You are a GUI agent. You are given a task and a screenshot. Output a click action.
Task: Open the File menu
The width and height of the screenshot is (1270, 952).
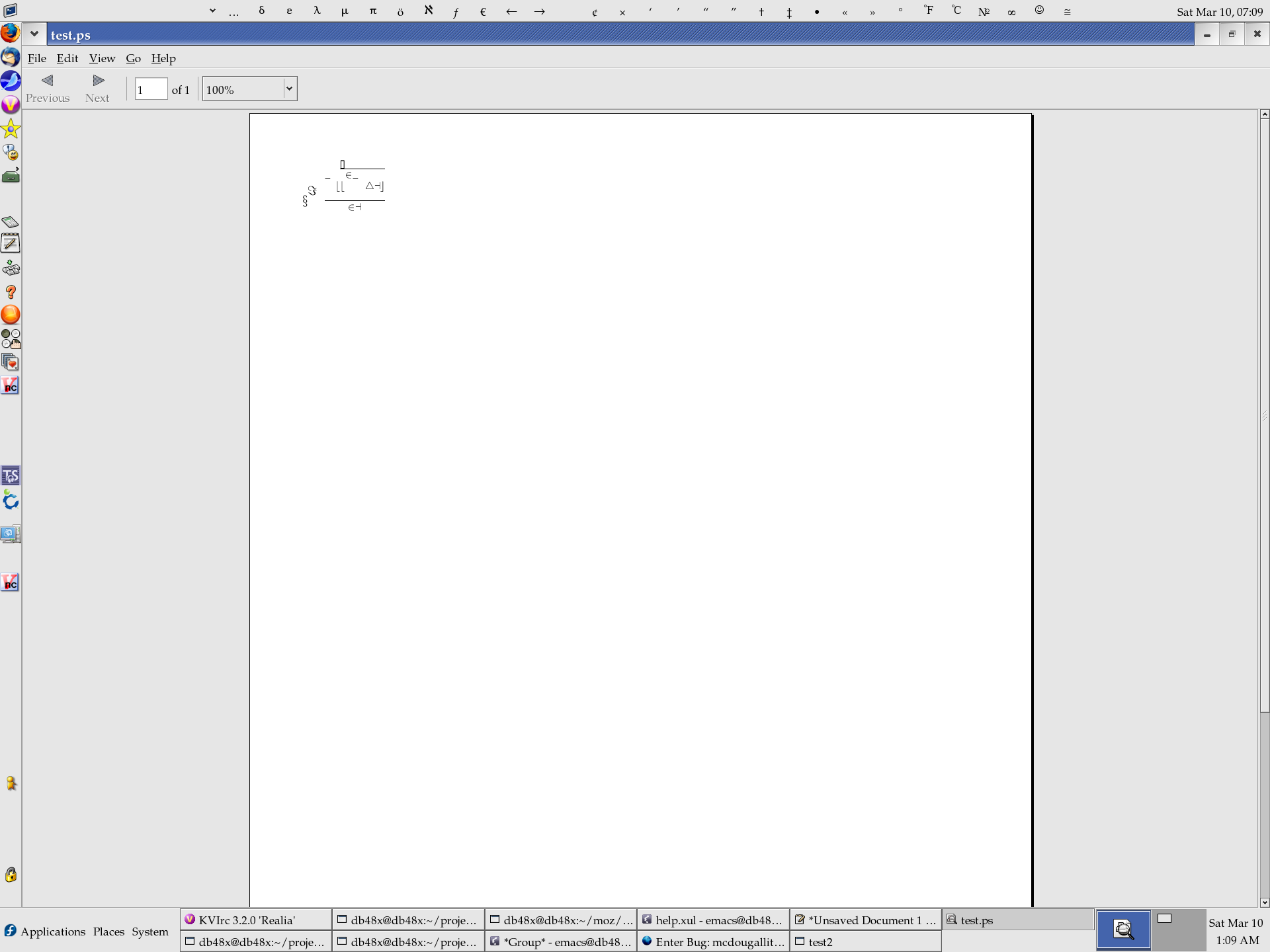click(x=36, y=58)
